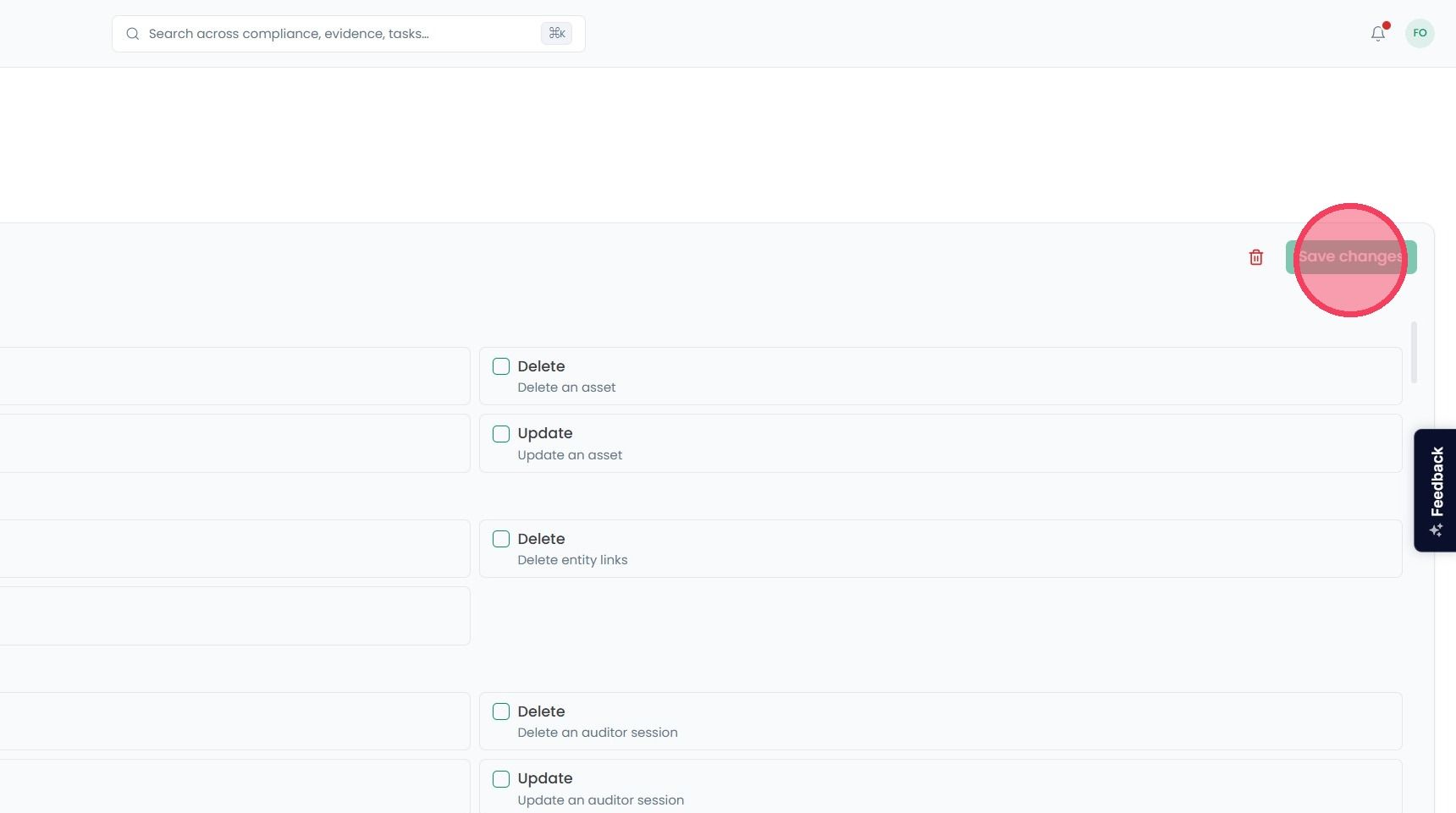Open the Feedback side tab
Screen dimensions: 1456x813
[x=1435, y=491]
